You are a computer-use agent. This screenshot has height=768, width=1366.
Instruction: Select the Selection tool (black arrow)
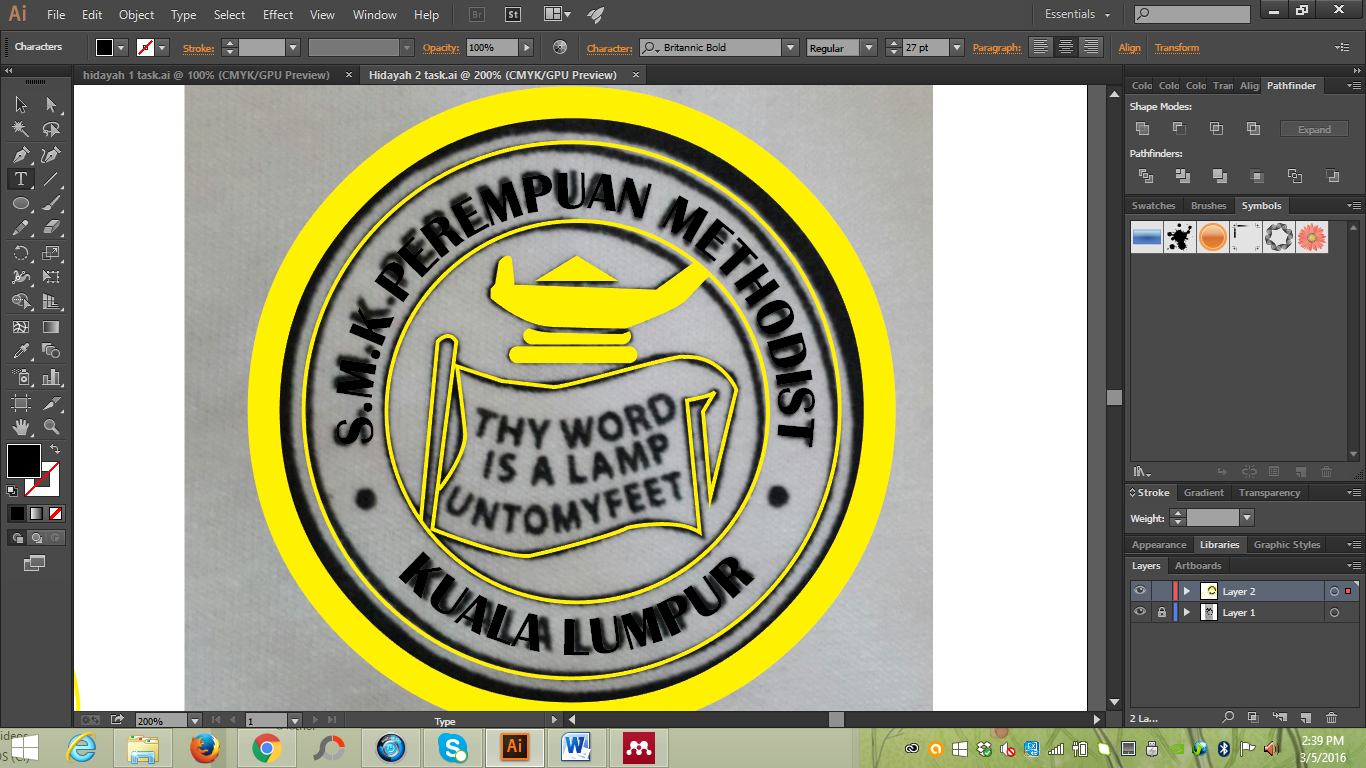pos(20,104)
